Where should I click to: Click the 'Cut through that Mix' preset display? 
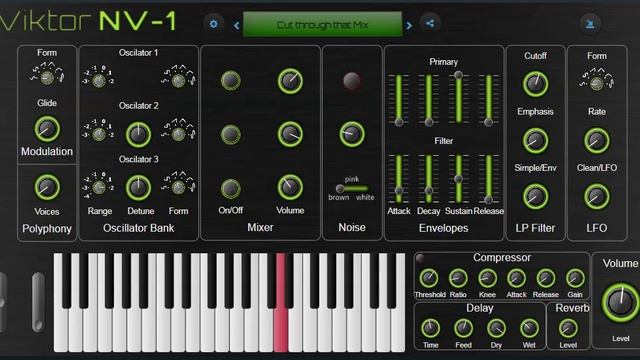[322, 25]
